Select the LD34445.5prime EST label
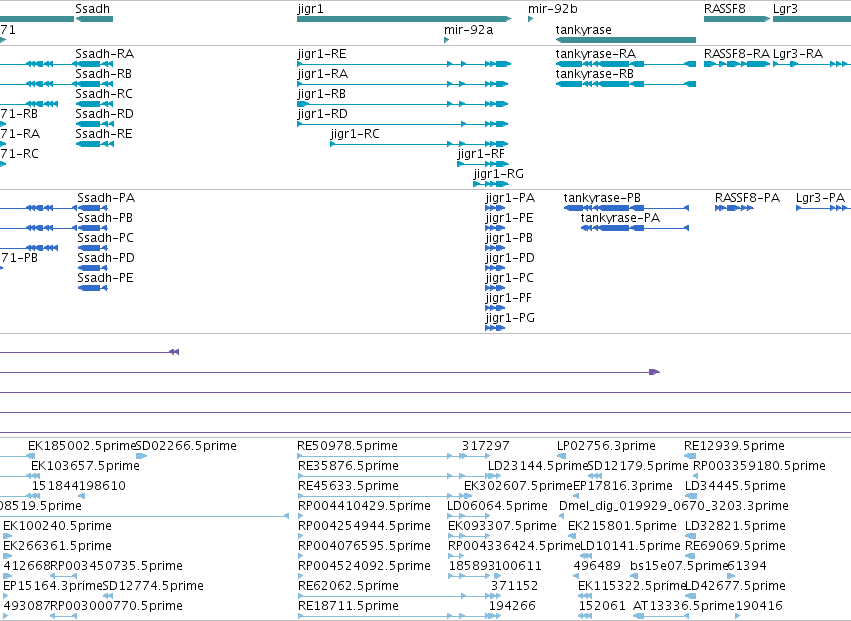This screenshot has width=851, height=621. click(x=735, y=486)
